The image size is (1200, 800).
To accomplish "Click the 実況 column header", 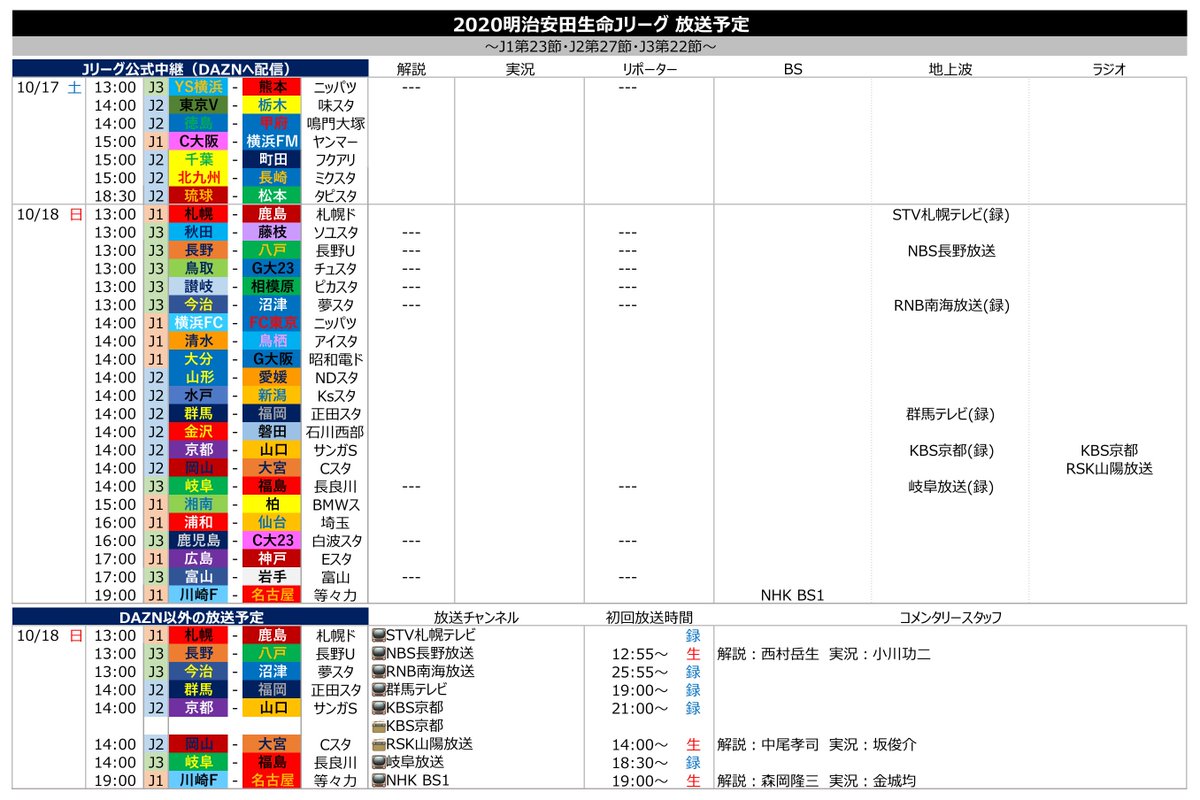I will (521, 69).
